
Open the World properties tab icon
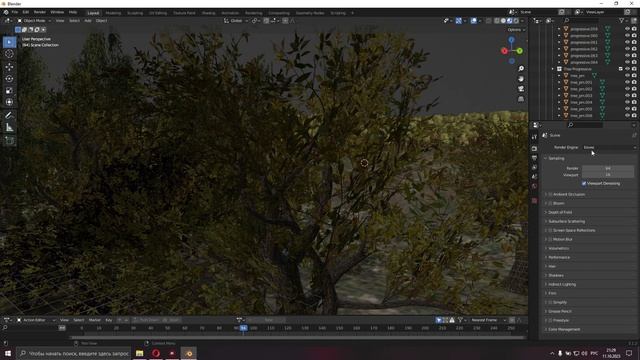click(x=534, y=186)
